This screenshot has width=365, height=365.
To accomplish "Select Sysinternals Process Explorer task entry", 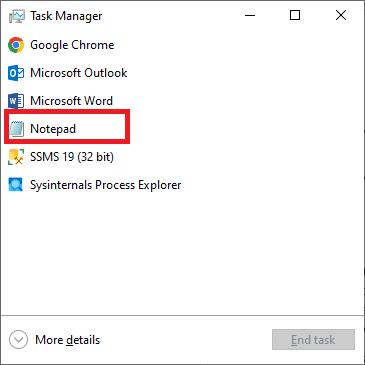I will tap(182, 185).
